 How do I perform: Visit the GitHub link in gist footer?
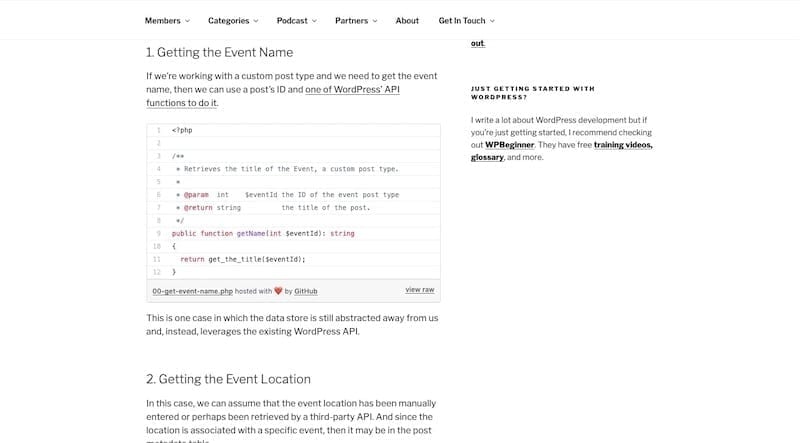(306, 291)
